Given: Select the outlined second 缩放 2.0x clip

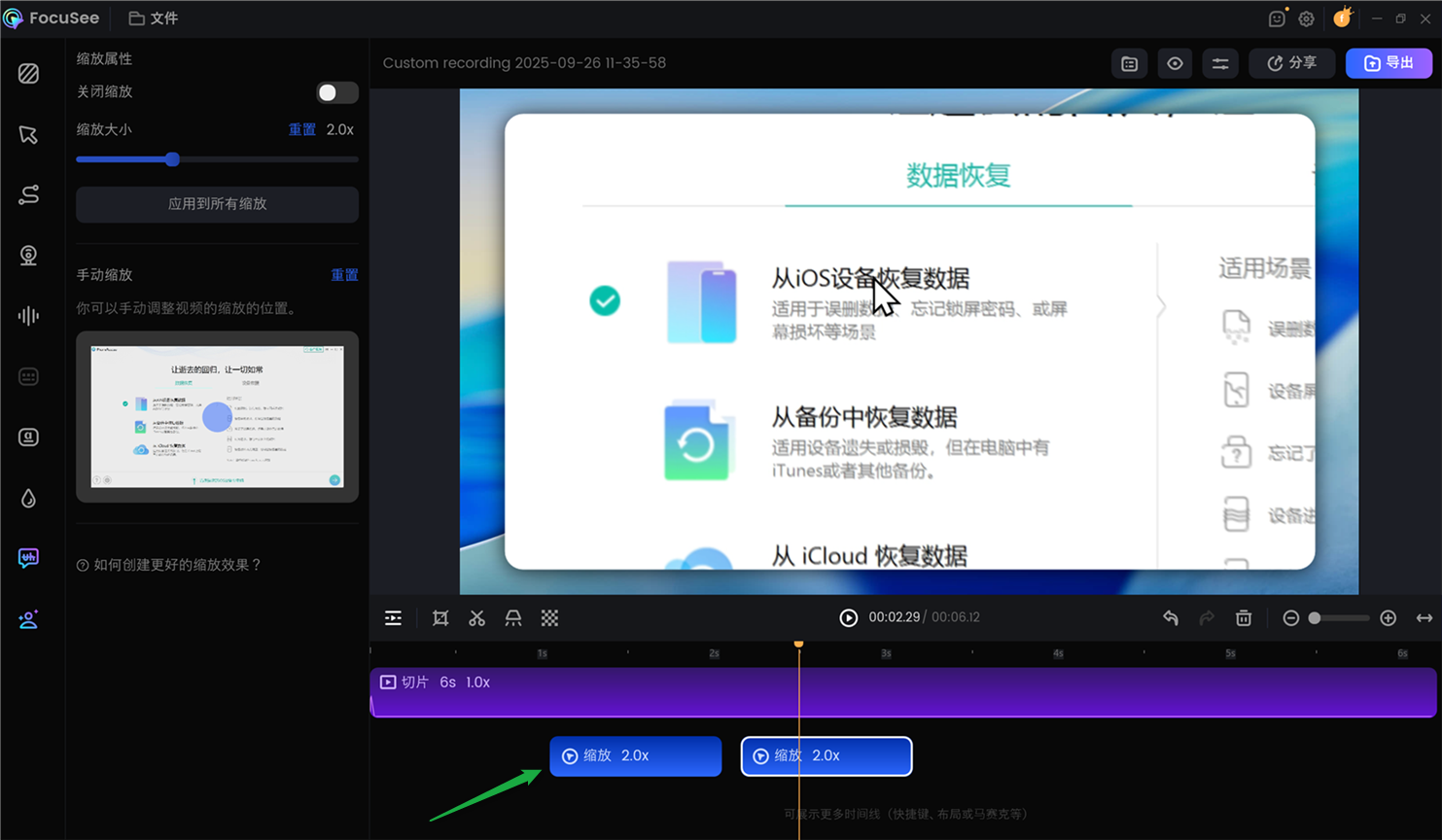Looking at the screenshot, I should pos(827,756).
